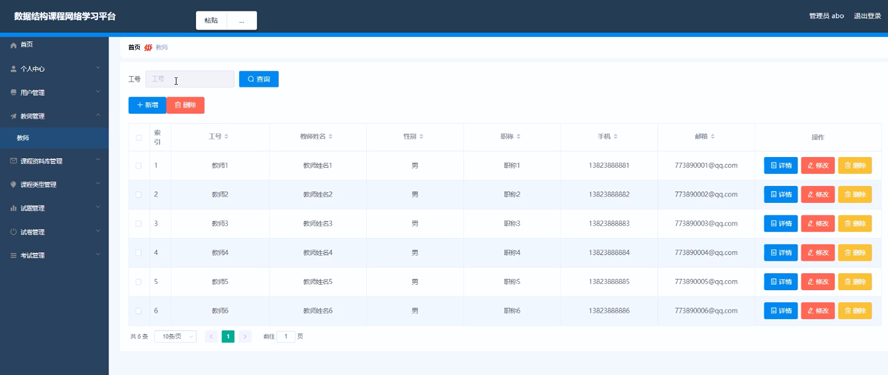
Task: Toggle the select-all checkbox in table header
Action: (x=139, y=137)
